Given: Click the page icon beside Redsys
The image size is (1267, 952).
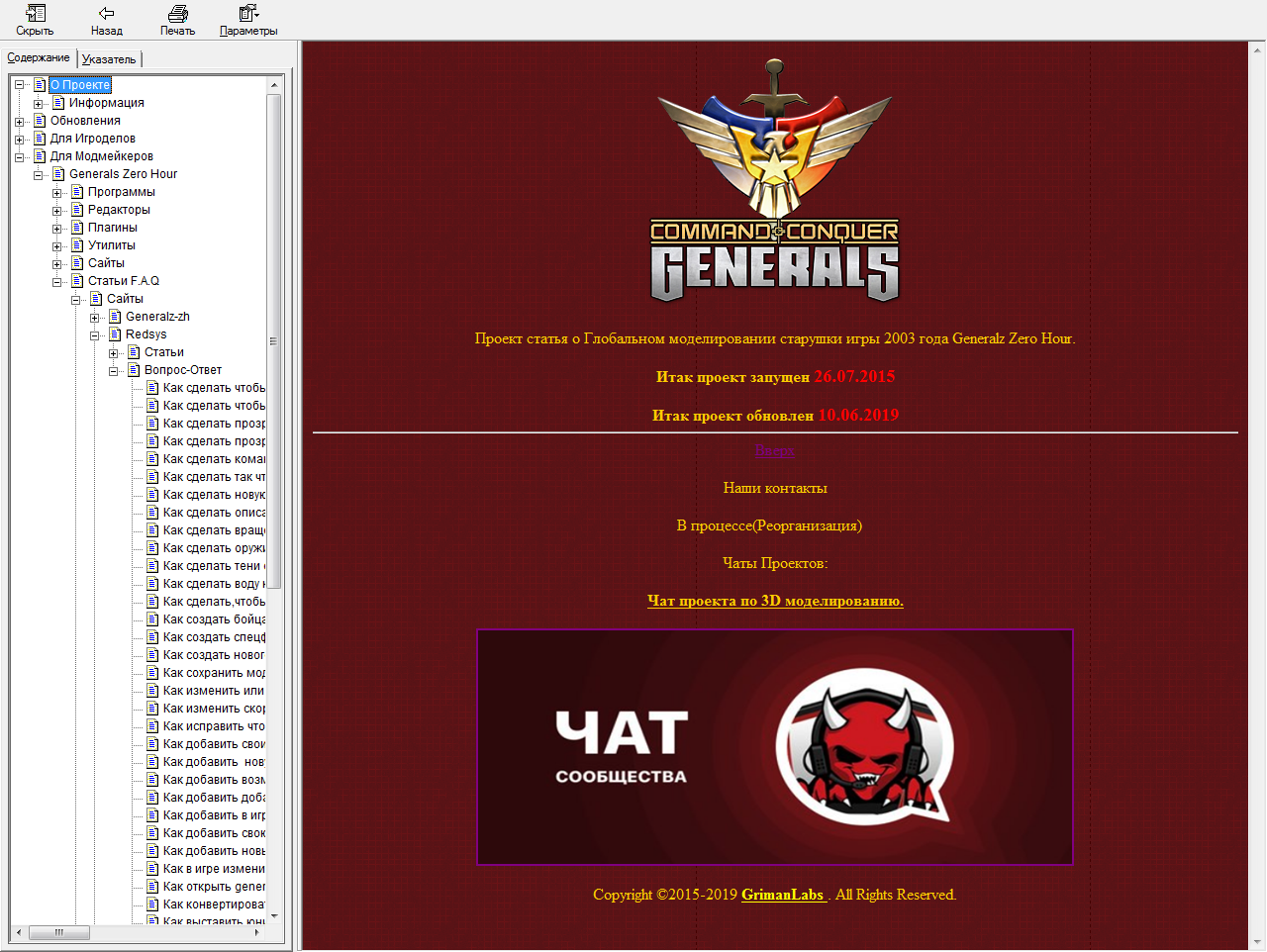Looking at the screenshot, I should 115,334.
